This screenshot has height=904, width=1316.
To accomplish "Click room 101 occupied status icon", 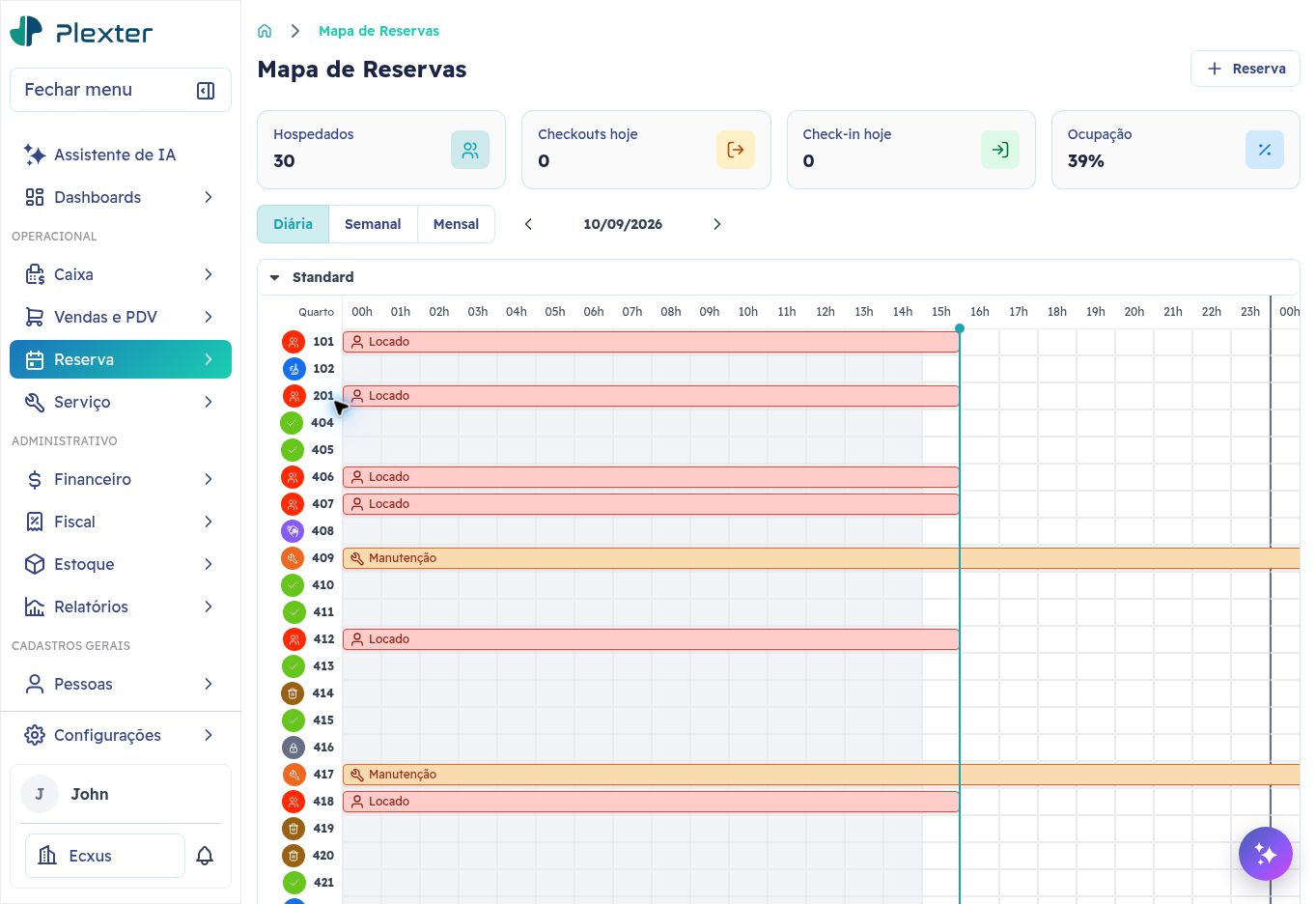I will (x=294, y=342).
